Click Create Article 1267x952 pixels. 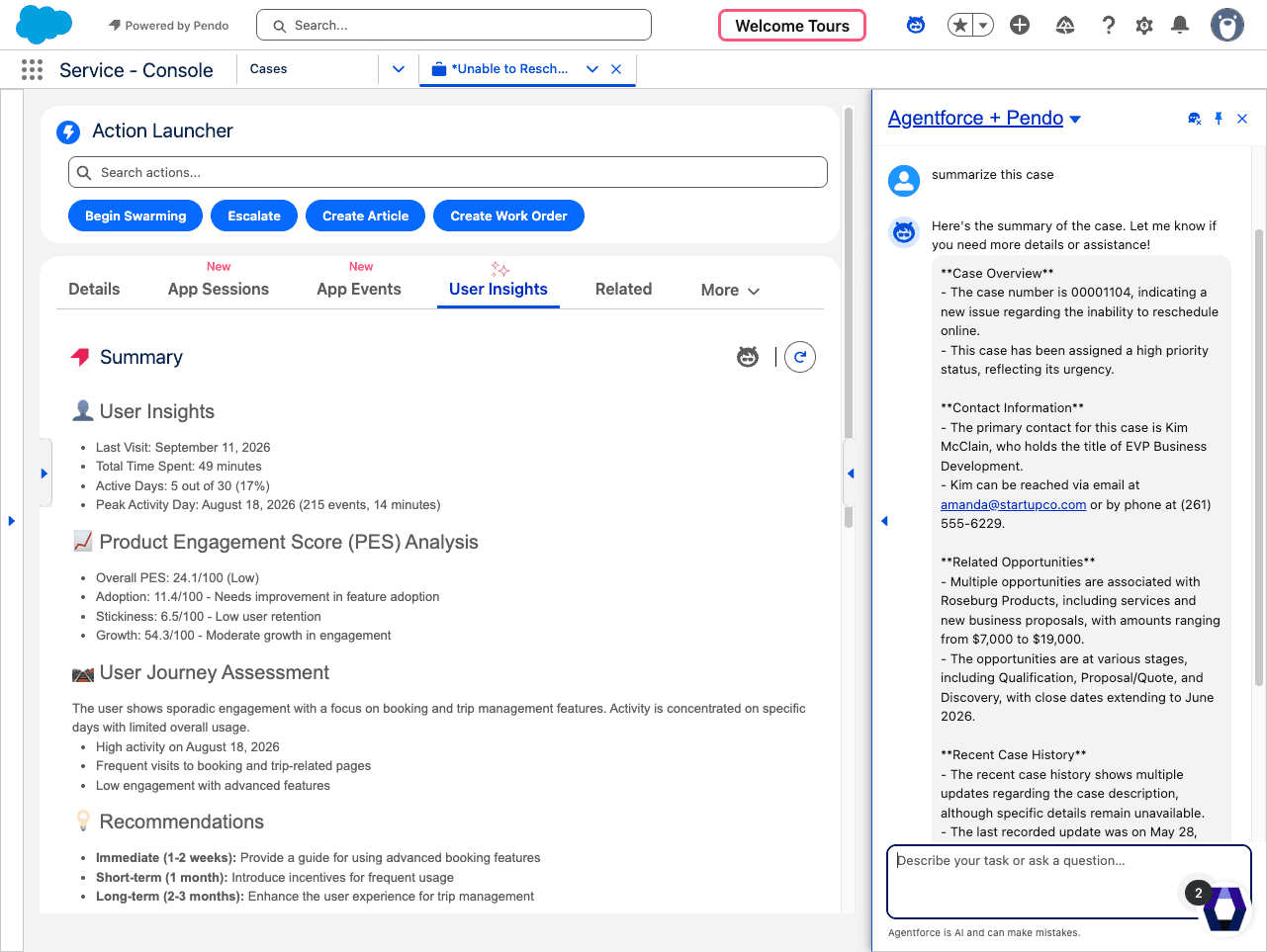pos(365,216)
